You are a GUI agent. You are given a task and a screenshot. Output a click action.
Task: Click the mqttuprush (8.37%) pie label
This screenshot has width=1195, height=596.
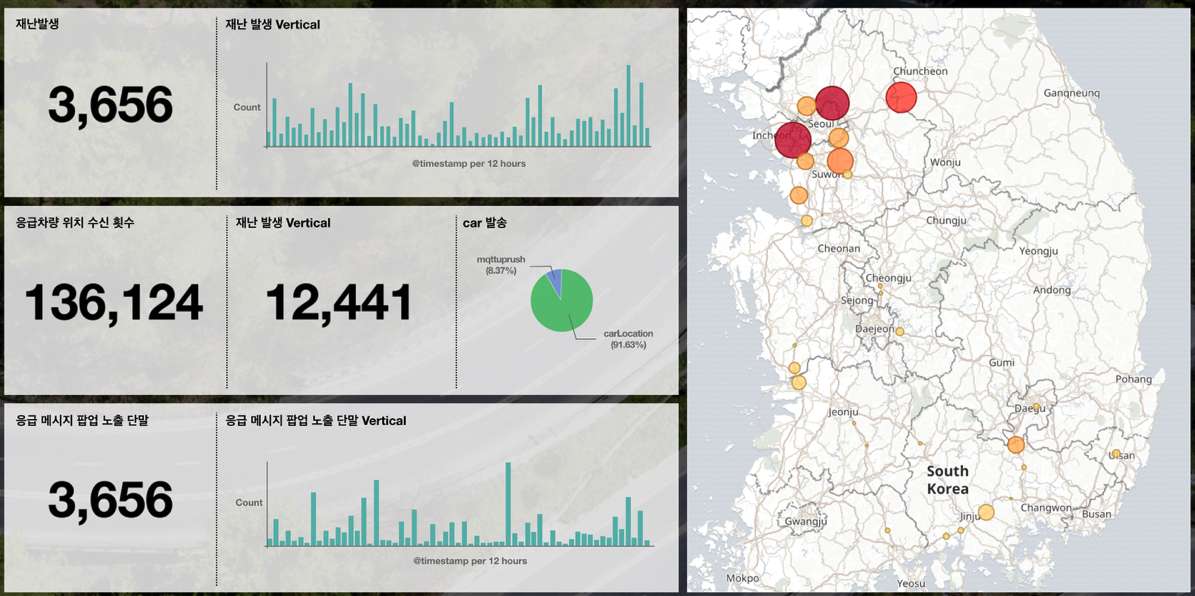pos(501,264)
